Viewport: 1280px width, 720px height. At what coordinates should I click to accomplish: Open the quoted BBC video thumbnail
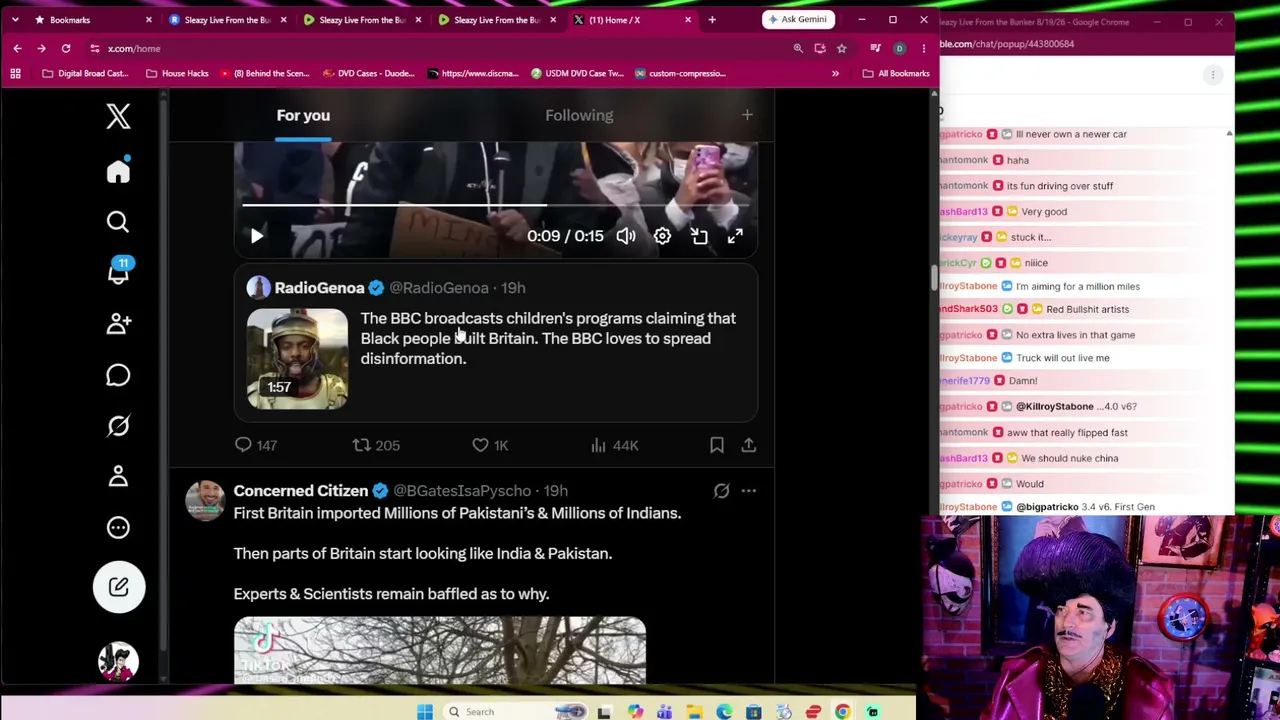[297, 359]
